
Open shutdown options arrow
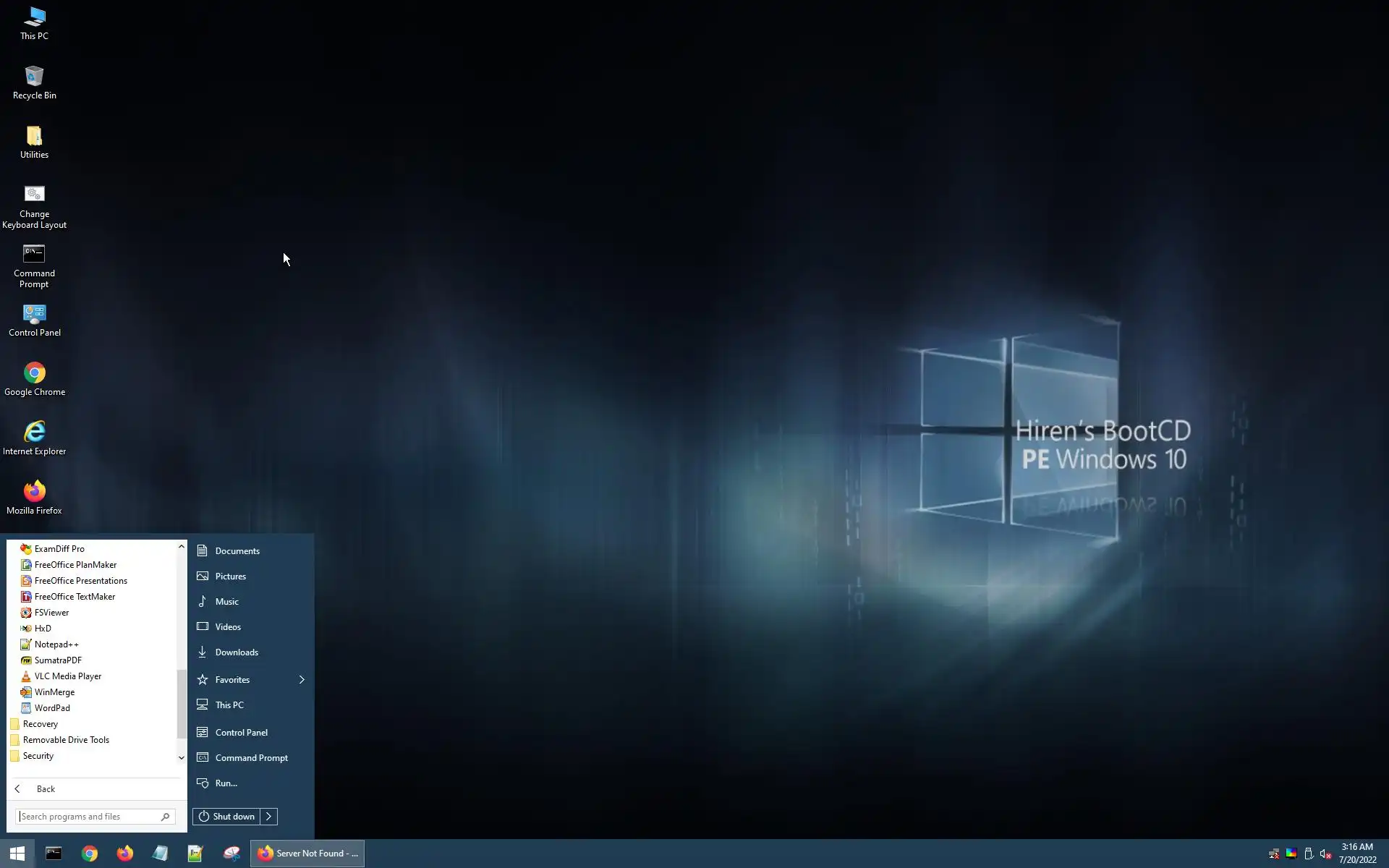[x=268, y=816]
